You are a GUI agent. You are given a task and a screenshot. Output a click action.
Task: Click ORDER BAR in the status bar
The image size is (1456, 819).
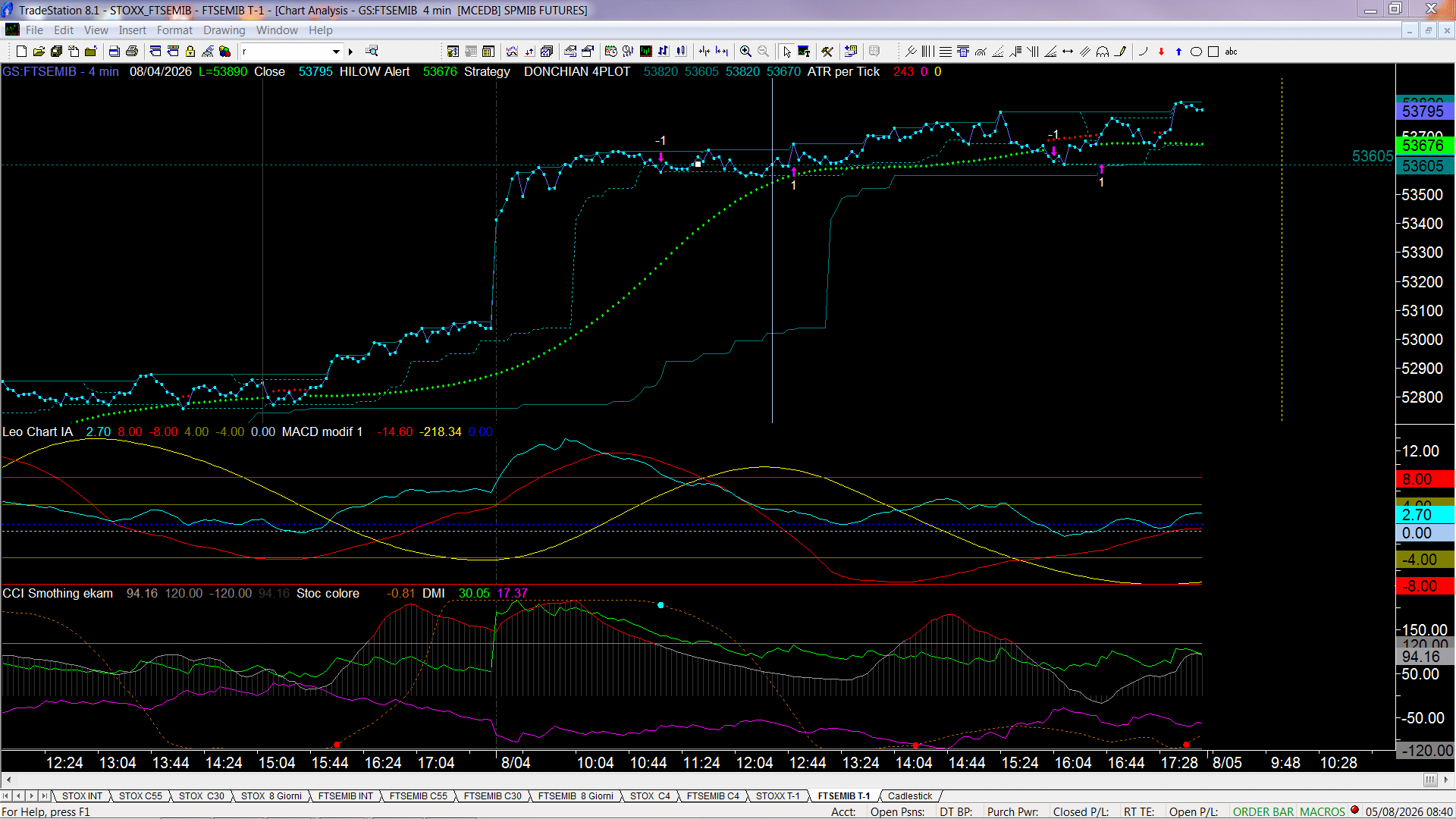coord(1263,812)
